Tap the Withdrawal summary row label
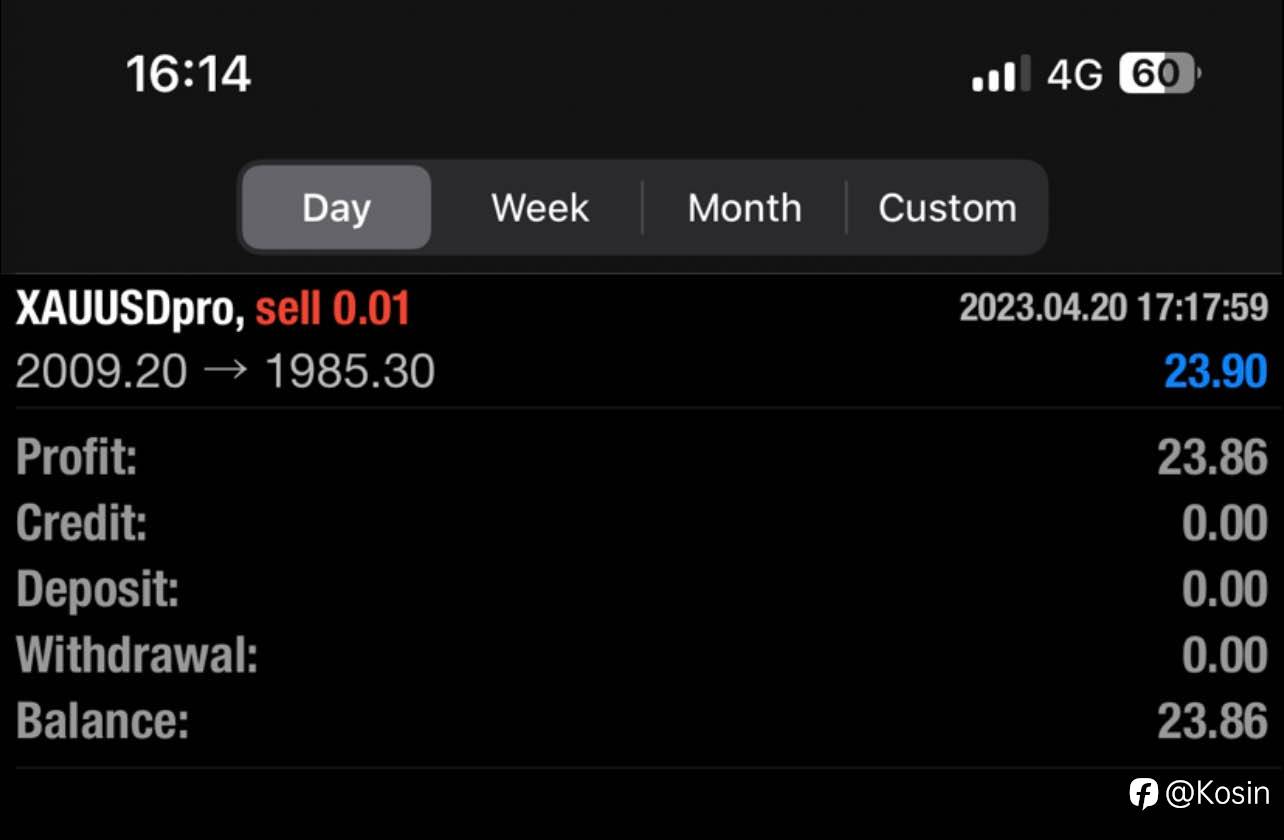1284x840 pixels. pos(137,655)
